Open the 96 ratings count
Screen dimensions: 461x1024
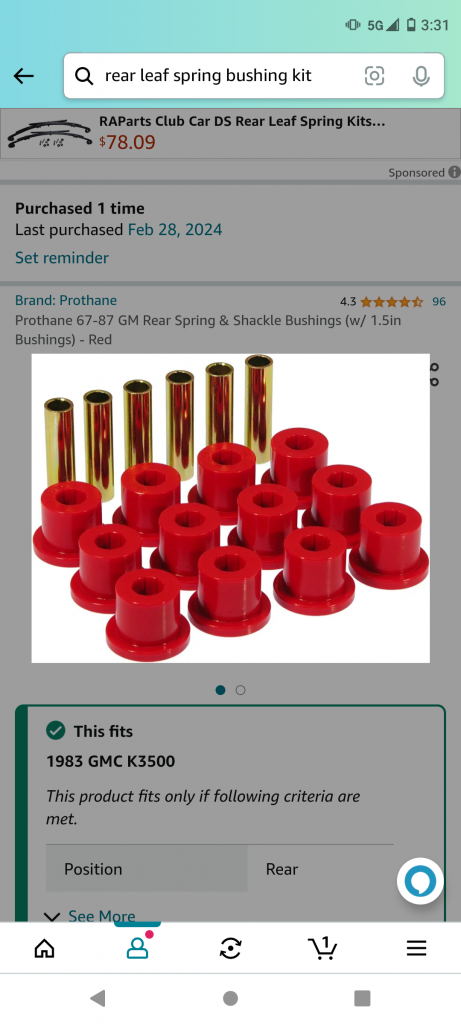[439, 302]
